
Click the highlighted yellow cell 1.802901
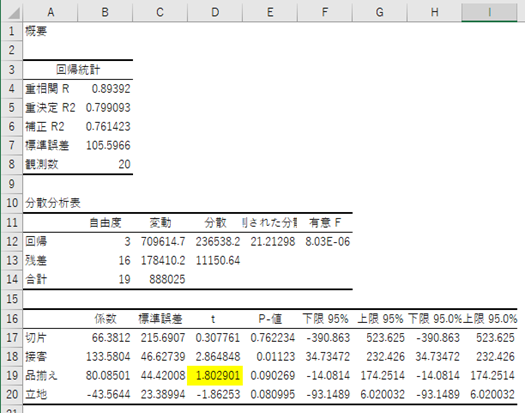[x=215, y=375]
